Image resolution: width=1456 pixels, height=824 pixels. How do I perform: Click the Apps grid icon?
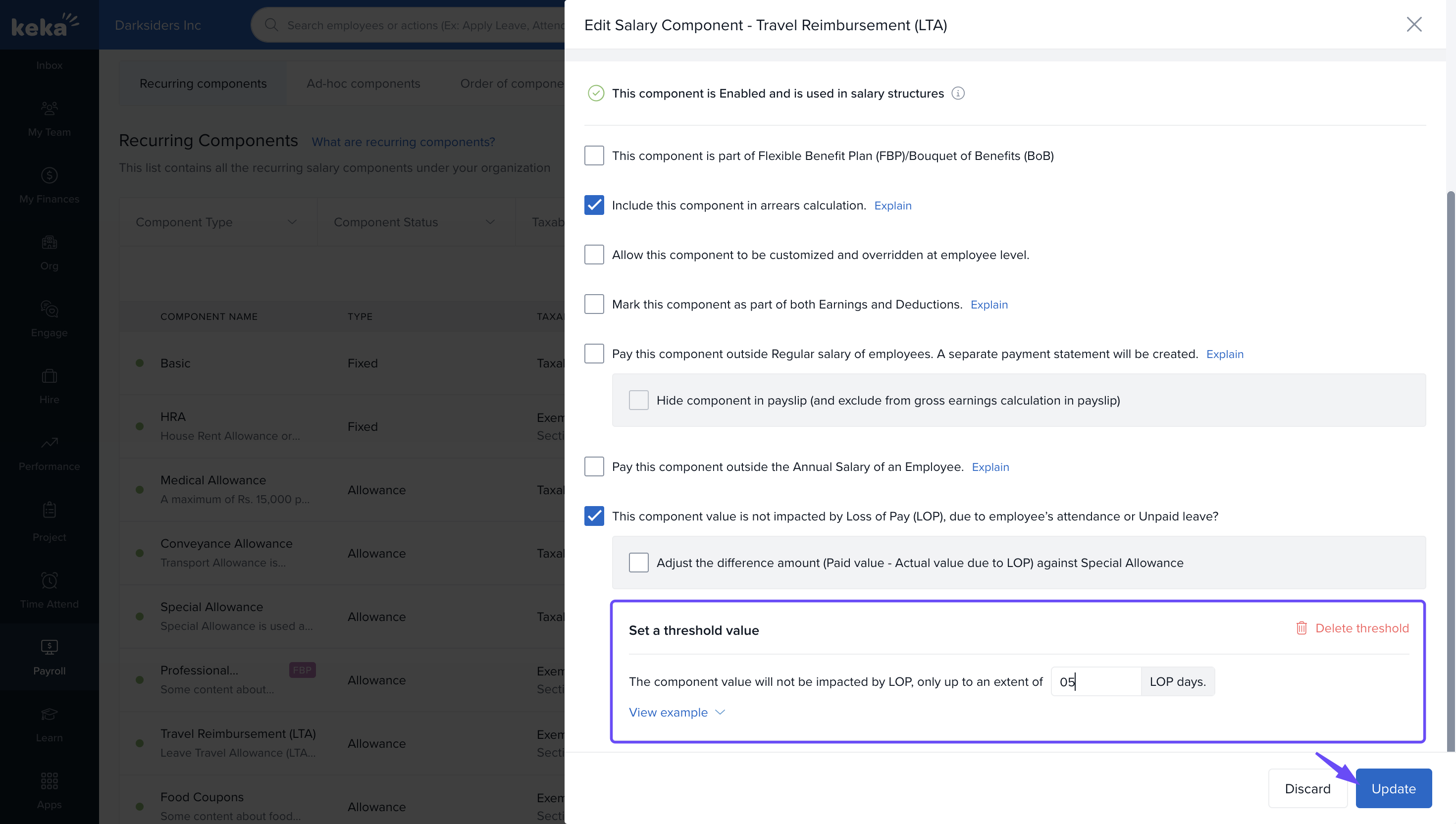pyautogui.click(x=49, y=780)
